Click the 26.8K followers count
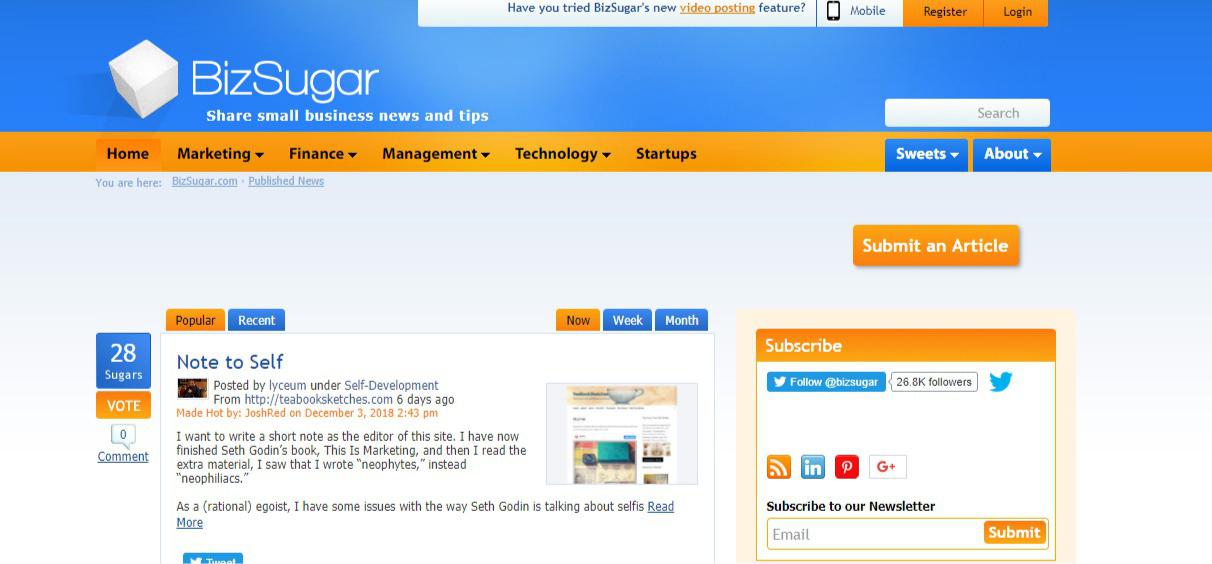The width and height of the screenshot is (1212, 564). click(x=934, y=382)
